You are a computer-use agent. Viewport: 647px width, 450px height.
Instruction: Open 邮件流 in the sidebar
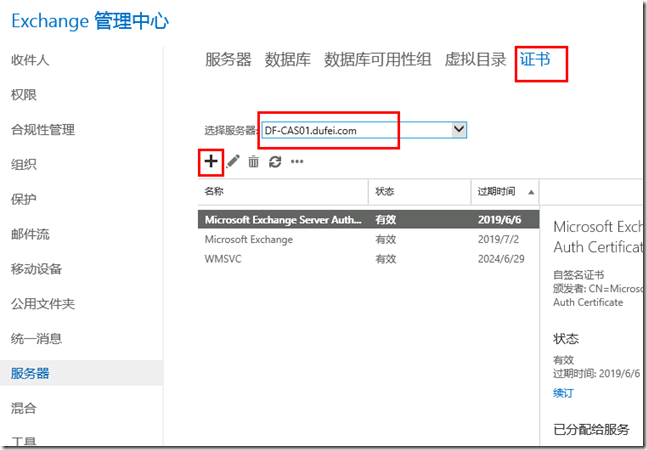click(30, 234)
